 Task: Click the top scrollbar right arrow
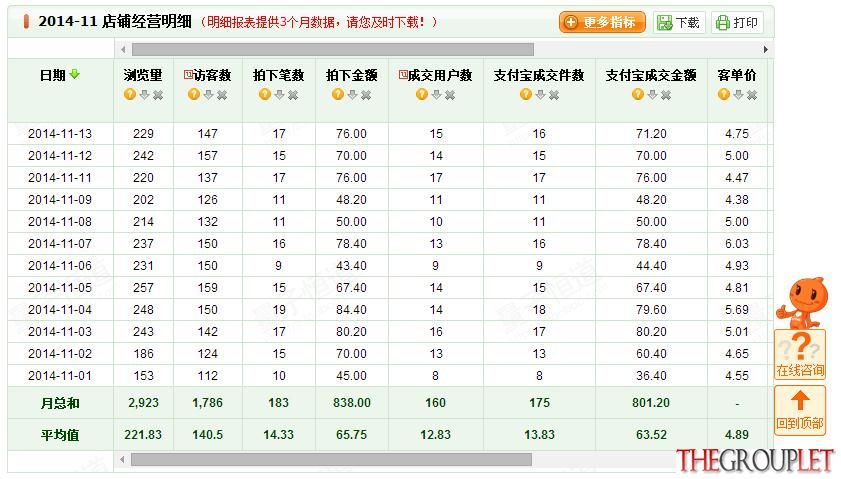(x=765, y=49)
